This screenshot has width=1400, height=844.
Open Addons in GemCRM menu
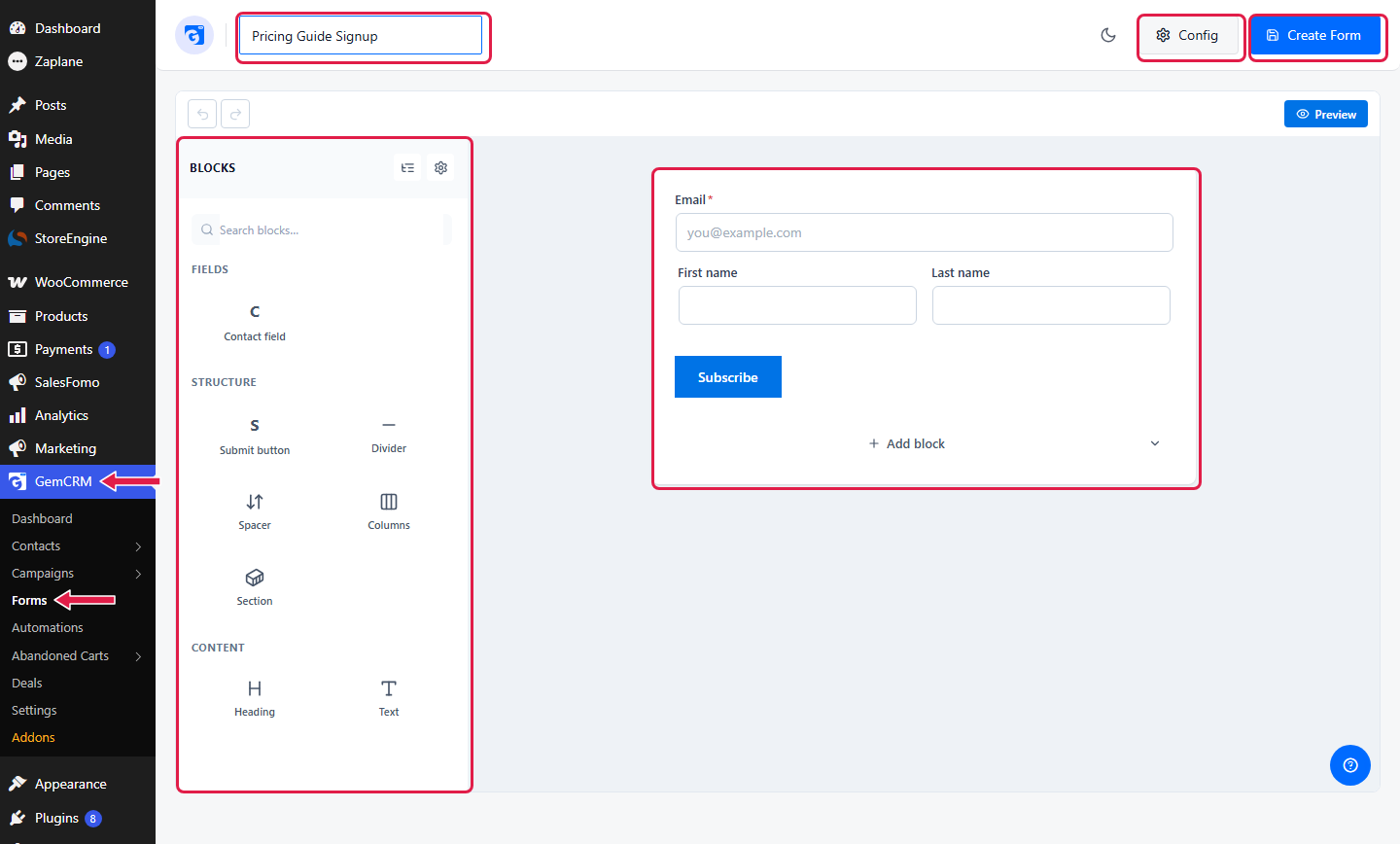click(x=33, y=738)
